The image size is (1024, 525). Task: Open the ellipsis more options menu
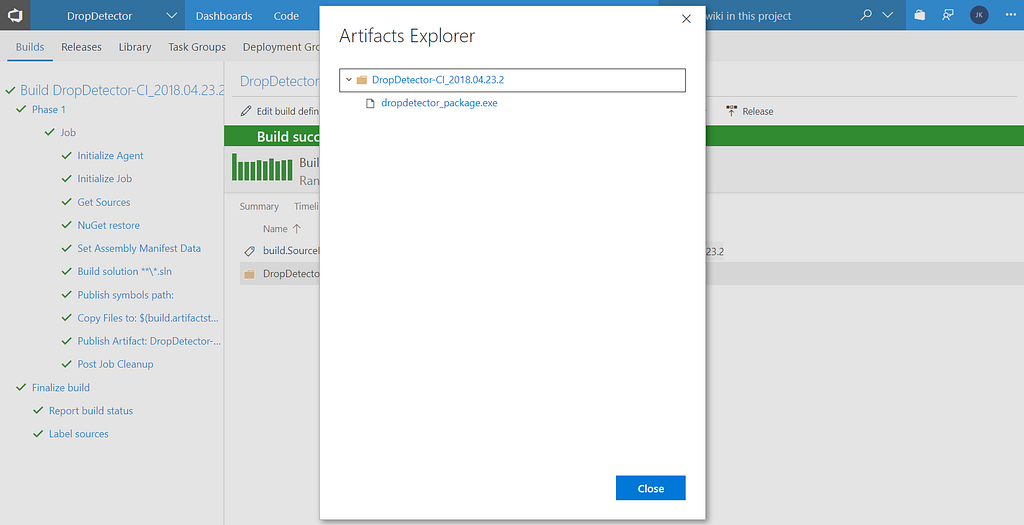click(x=1010, y=15)
